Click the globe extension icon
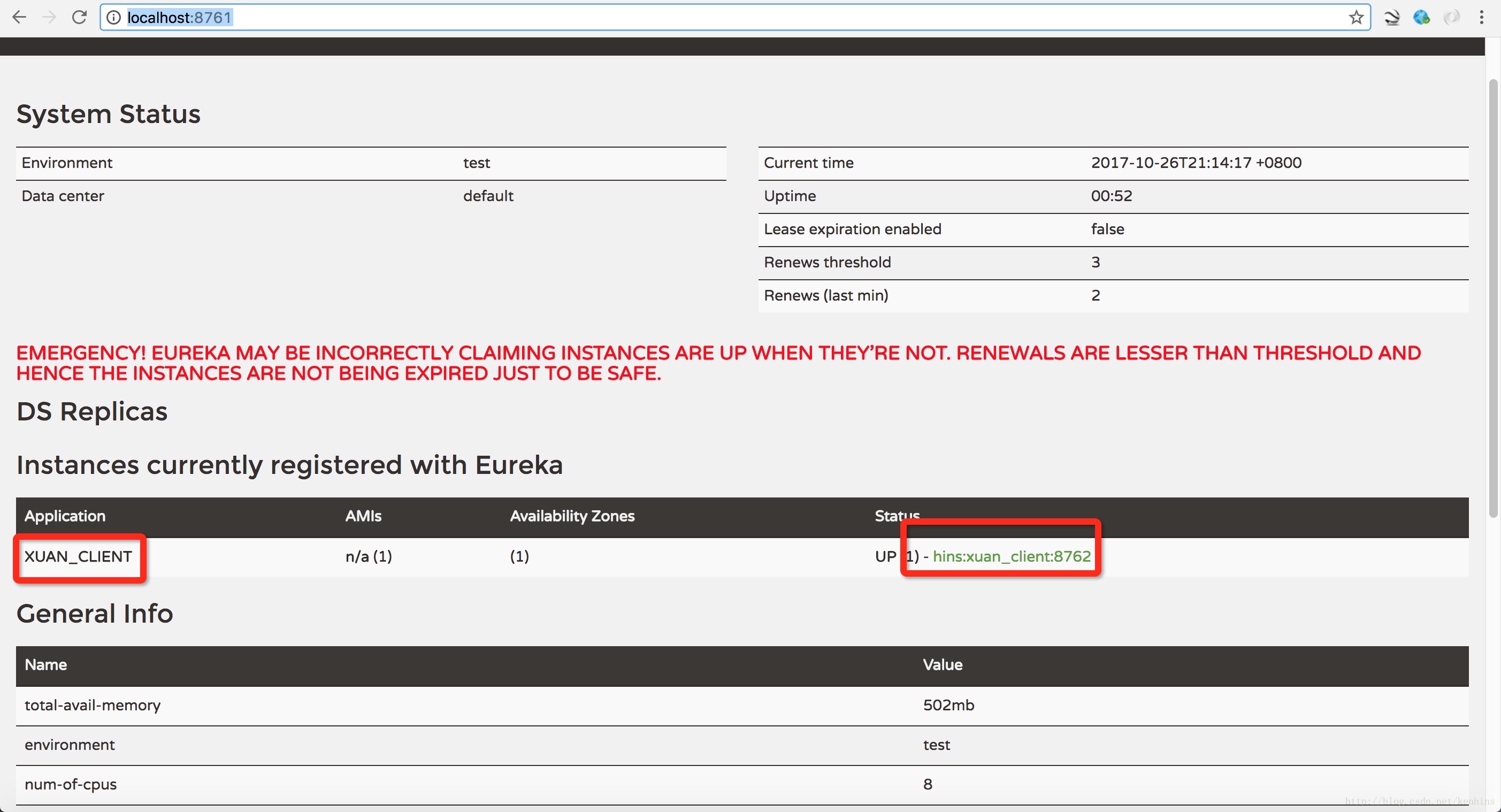This screenshot has width=1501, height=812. (x=1421, y=18)
